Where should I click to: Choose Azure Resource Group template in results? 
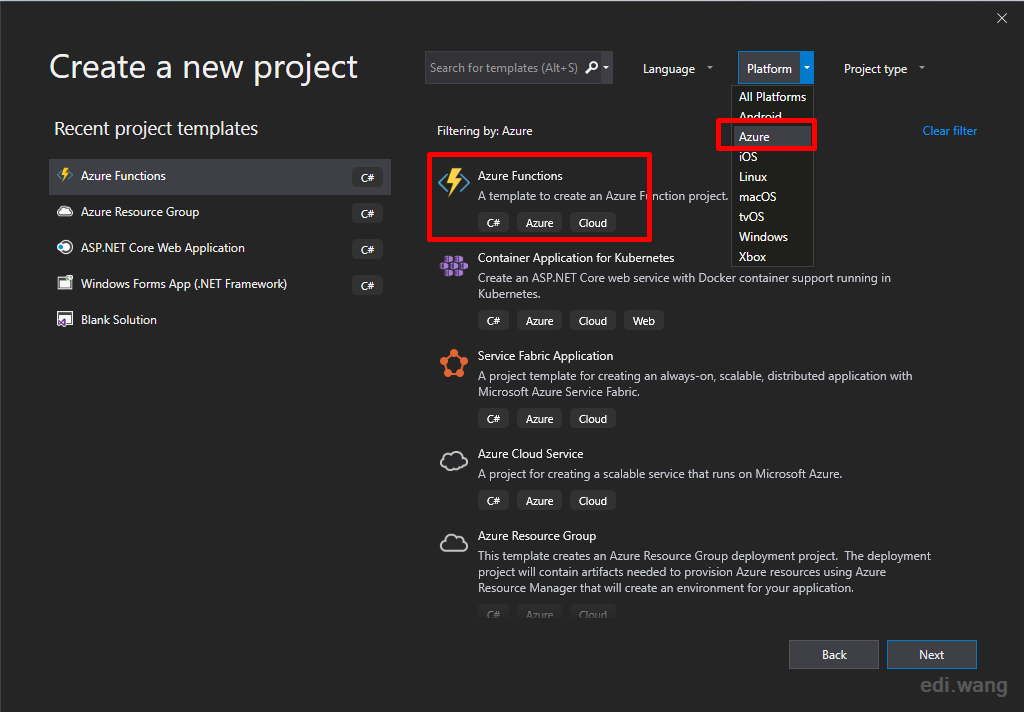click(537, 536)
